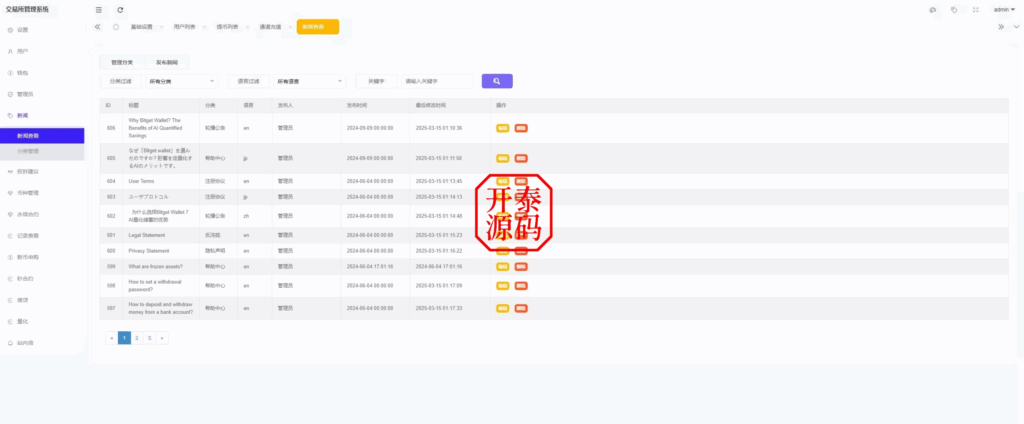This screenshot has height=424, width=1024.
Task: Click the refresh icon in top bar
Action: tap(120, 9)
